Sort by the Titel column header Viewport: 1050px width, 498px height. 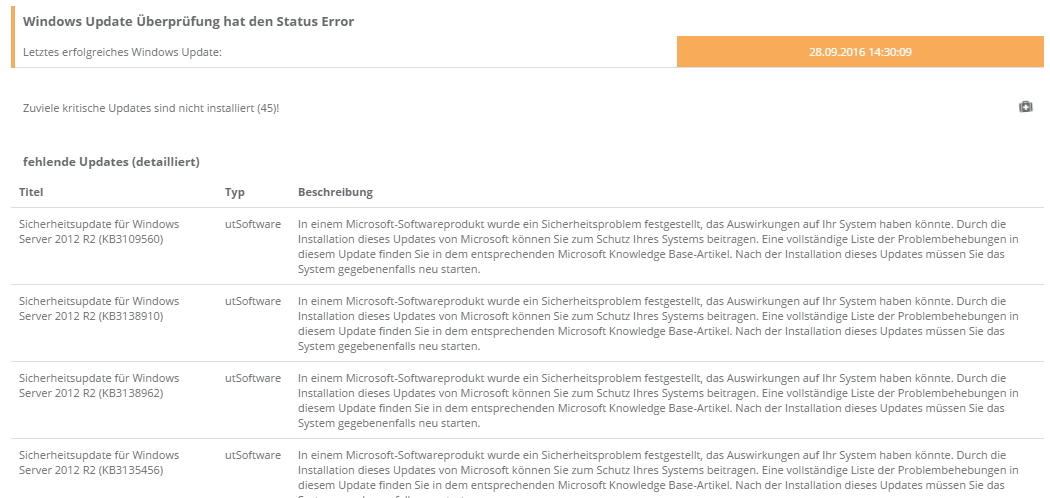[31, 192]
